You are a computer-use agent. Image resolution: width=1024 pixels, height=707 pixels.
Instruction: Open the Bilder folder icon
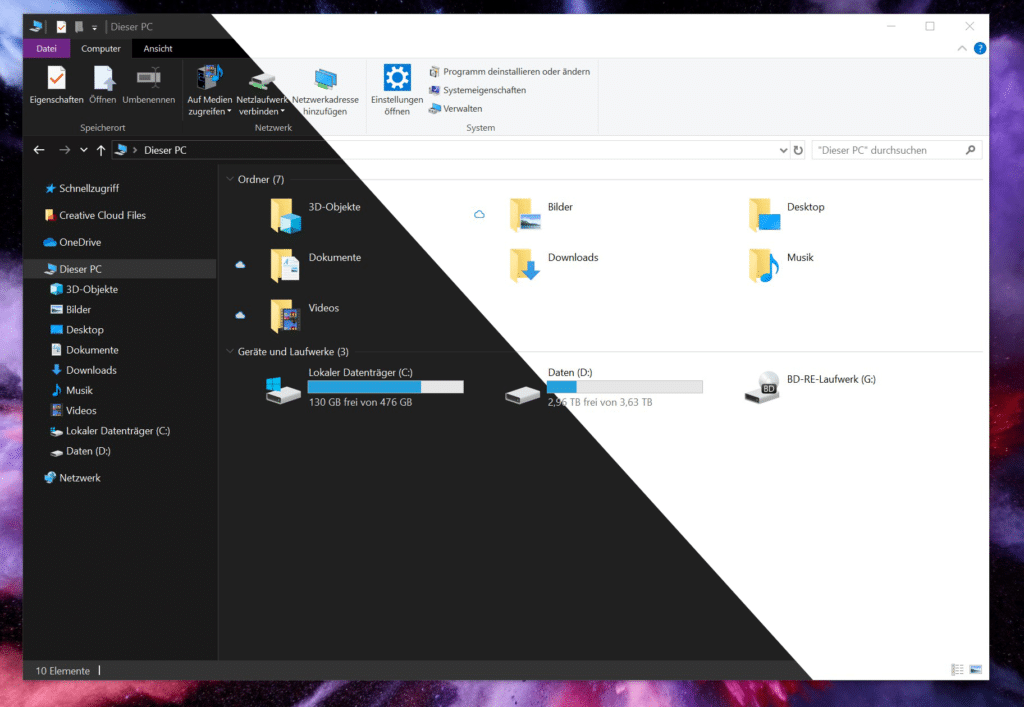(x=524, y=213)
